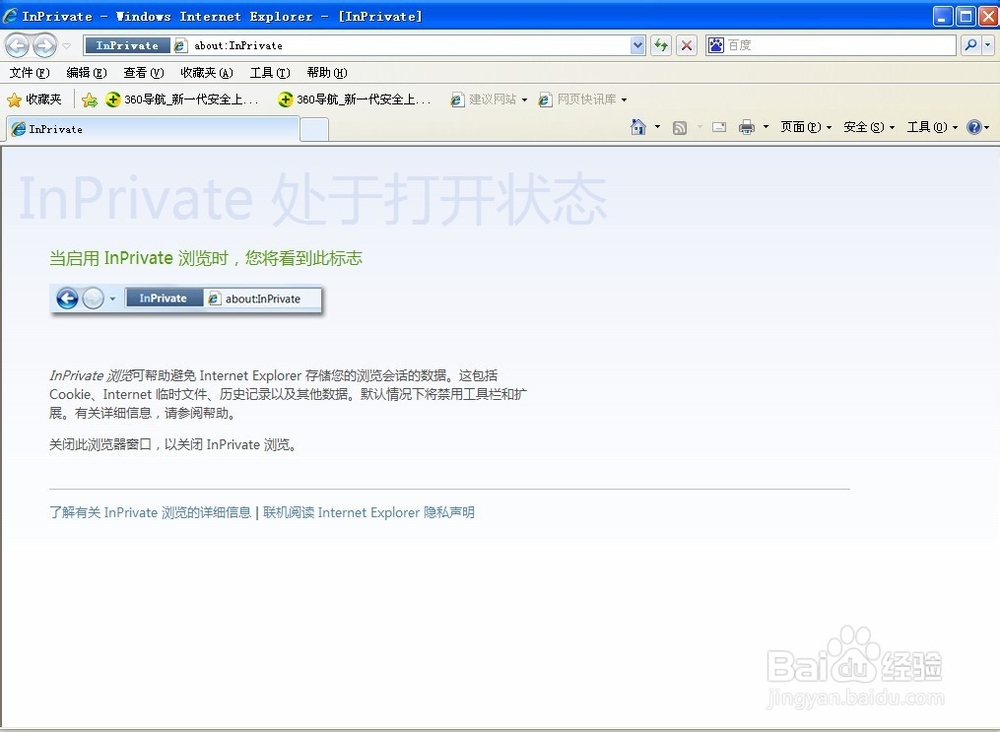
Task: Expand the 安全(S) dropdown menu
Action: [x=865, y=127]
